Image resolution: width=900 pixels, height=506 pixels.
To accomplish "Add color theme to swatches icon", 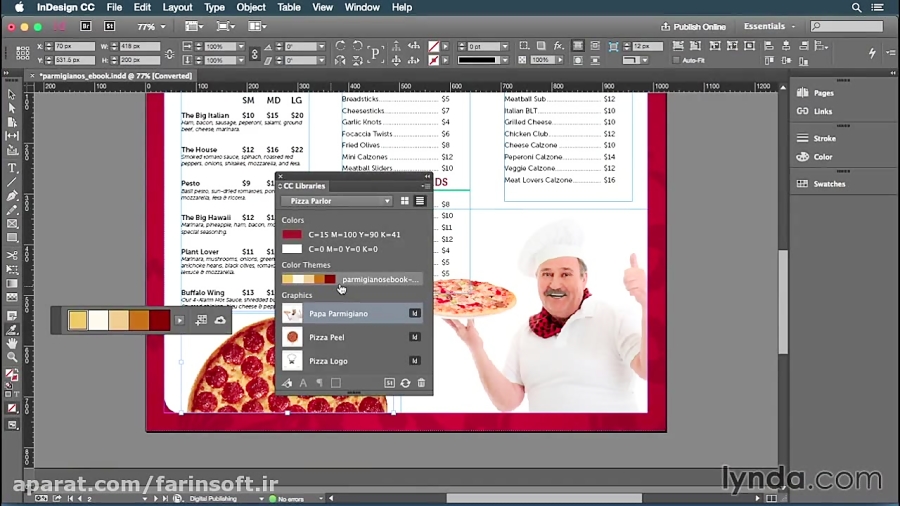I will click(x=201, y=321).
